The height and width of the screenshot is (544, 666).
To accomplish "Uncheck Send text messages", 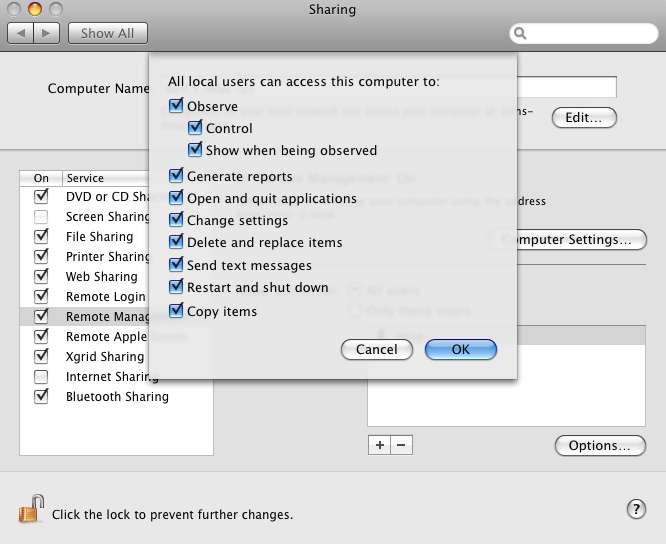I will 176,264.
